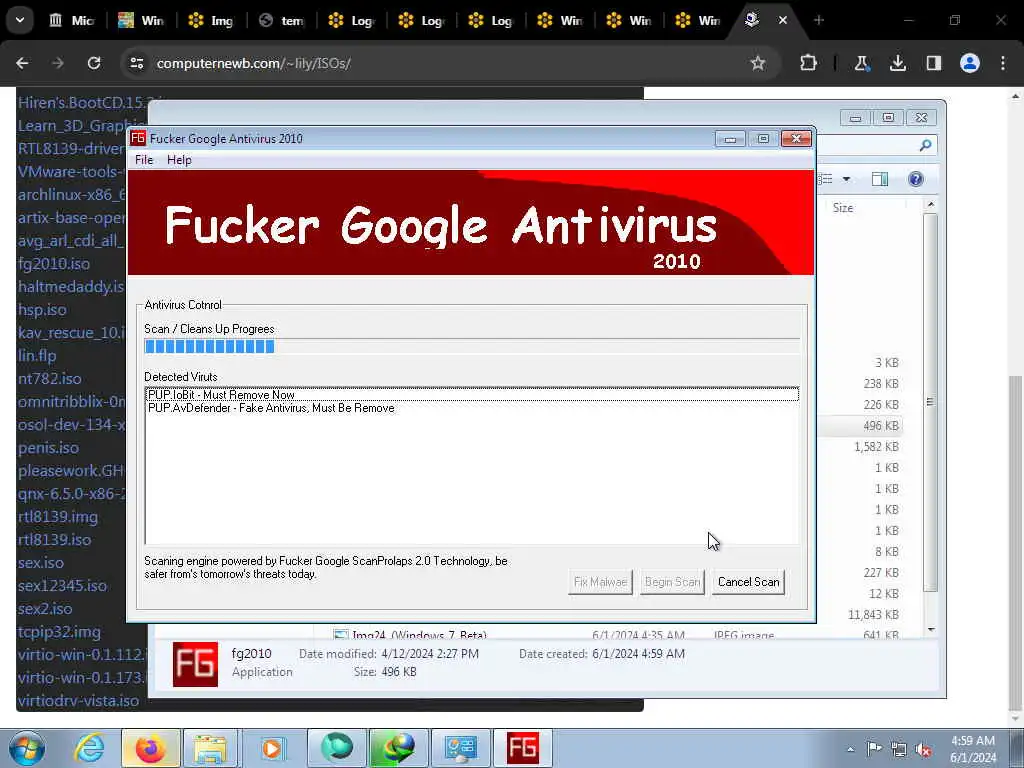Click Explorer scrollbar down arrow

click(x=931, y=630)
